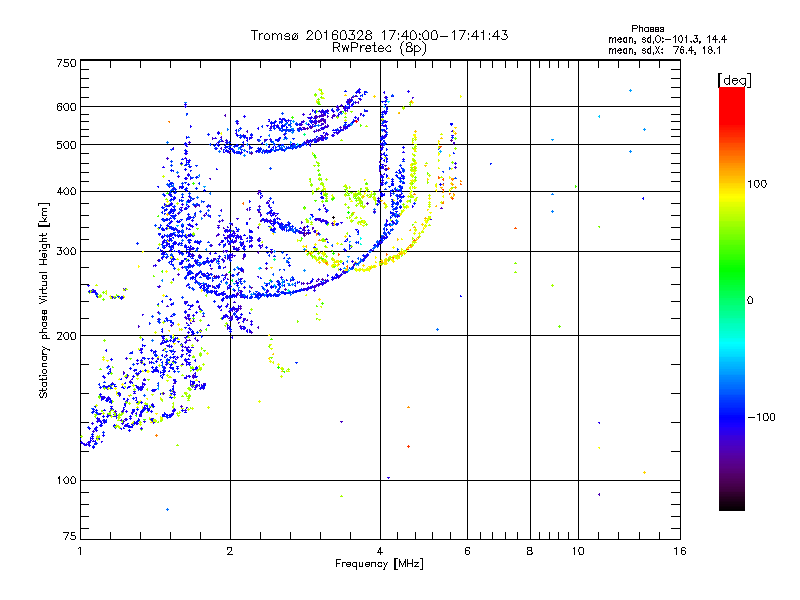The height and width of the screenshot is (600, 800).
Task: Click the 'Frequency [MHz]' x-axis title
Action: [379, 564]
